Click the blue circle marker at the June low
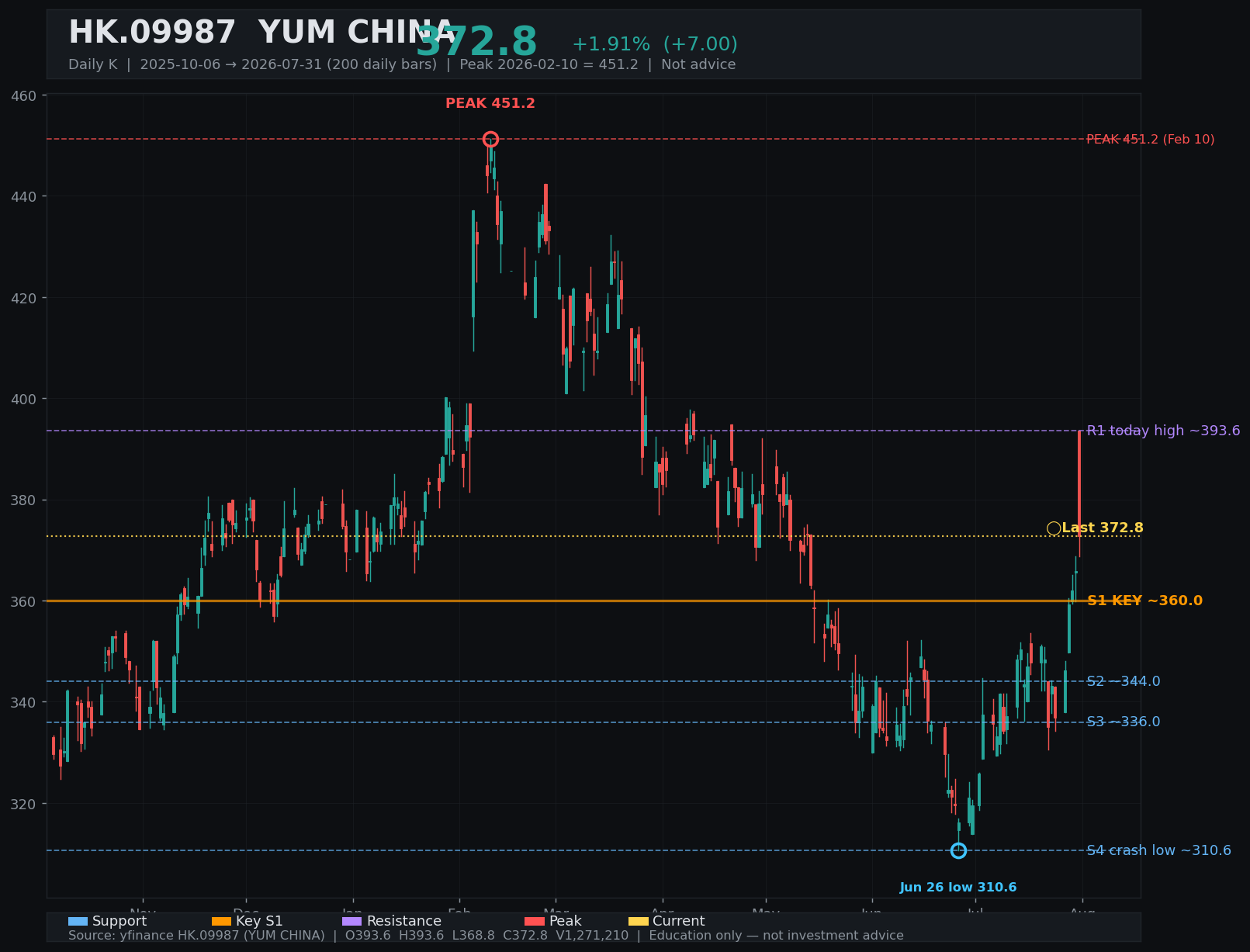Image resolution: width=1250 pixels, height=952 pixels. 958,850
